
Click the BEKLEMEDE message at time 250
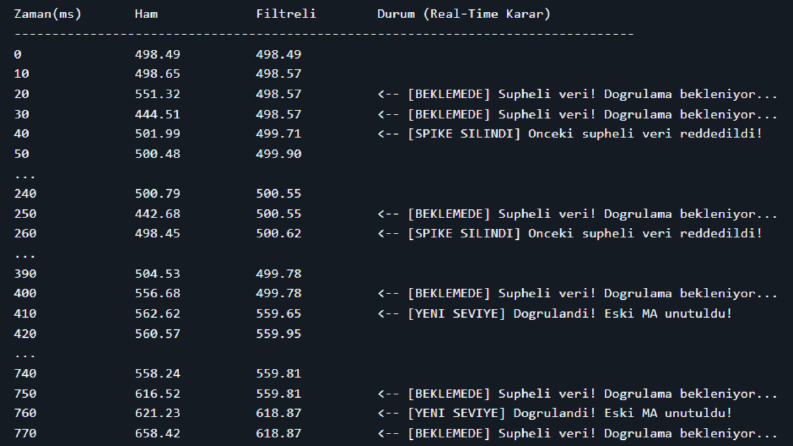coord(577,214)
